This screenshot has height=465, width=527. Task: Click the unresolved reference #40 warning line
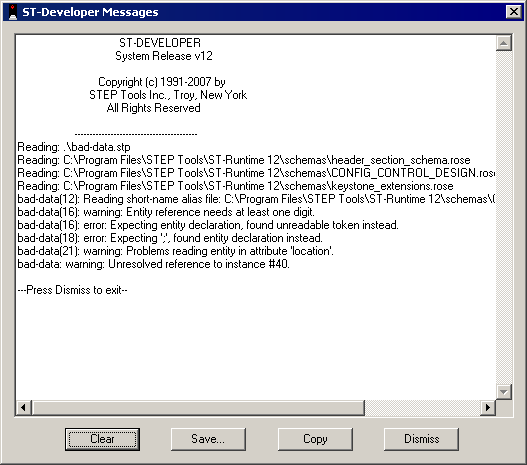(x=154, y=264)
